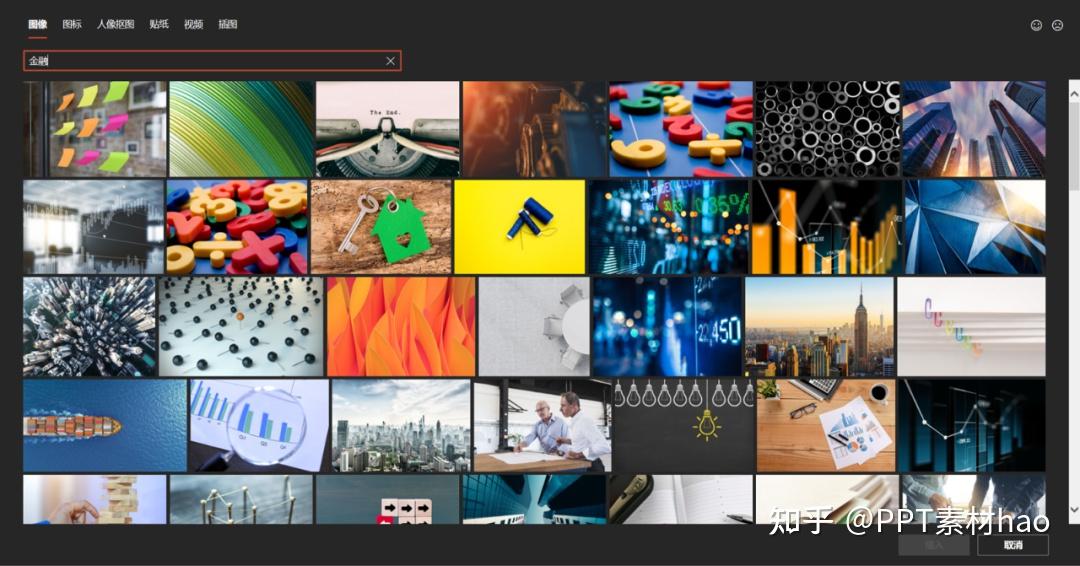The height and width of the screenshot is (566, 1080).
Task: Select the green house keychain image
Action: tap(381, 227)
